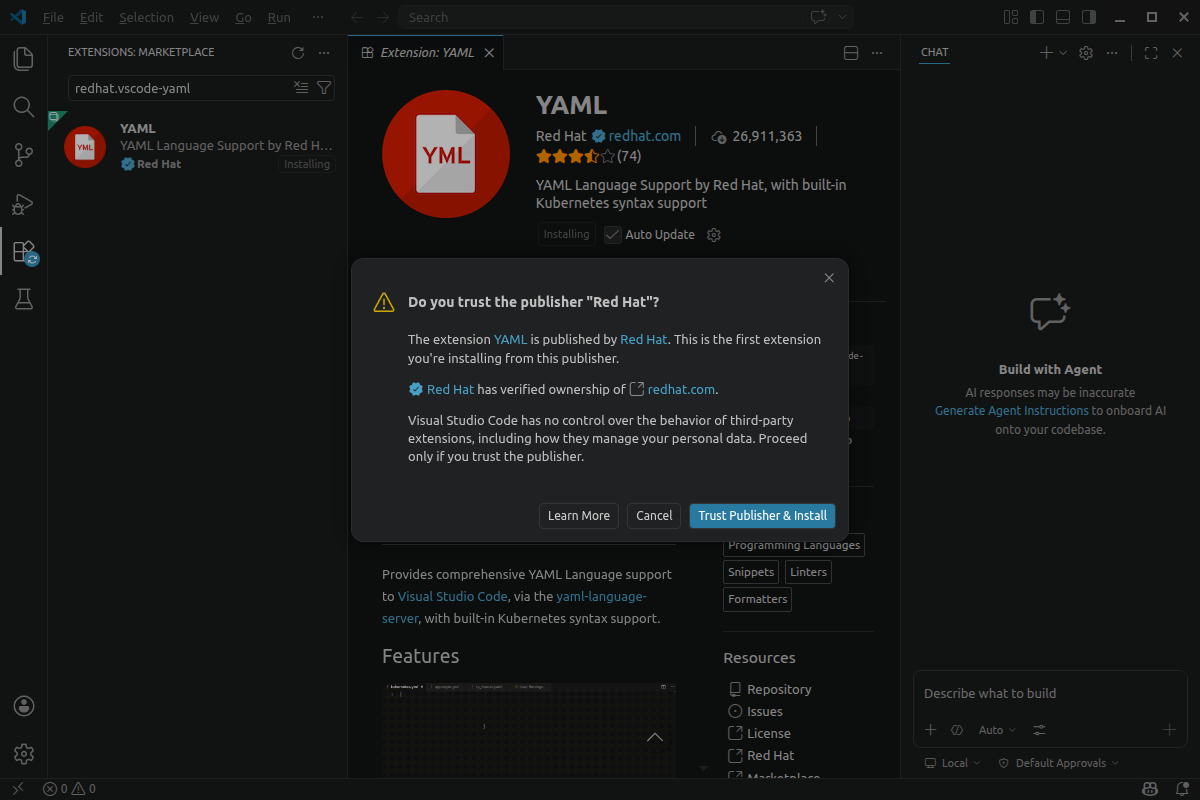Focus the Describe what to build input
This screenshot has height=800, width=1200.
[x=1050, y=694]
